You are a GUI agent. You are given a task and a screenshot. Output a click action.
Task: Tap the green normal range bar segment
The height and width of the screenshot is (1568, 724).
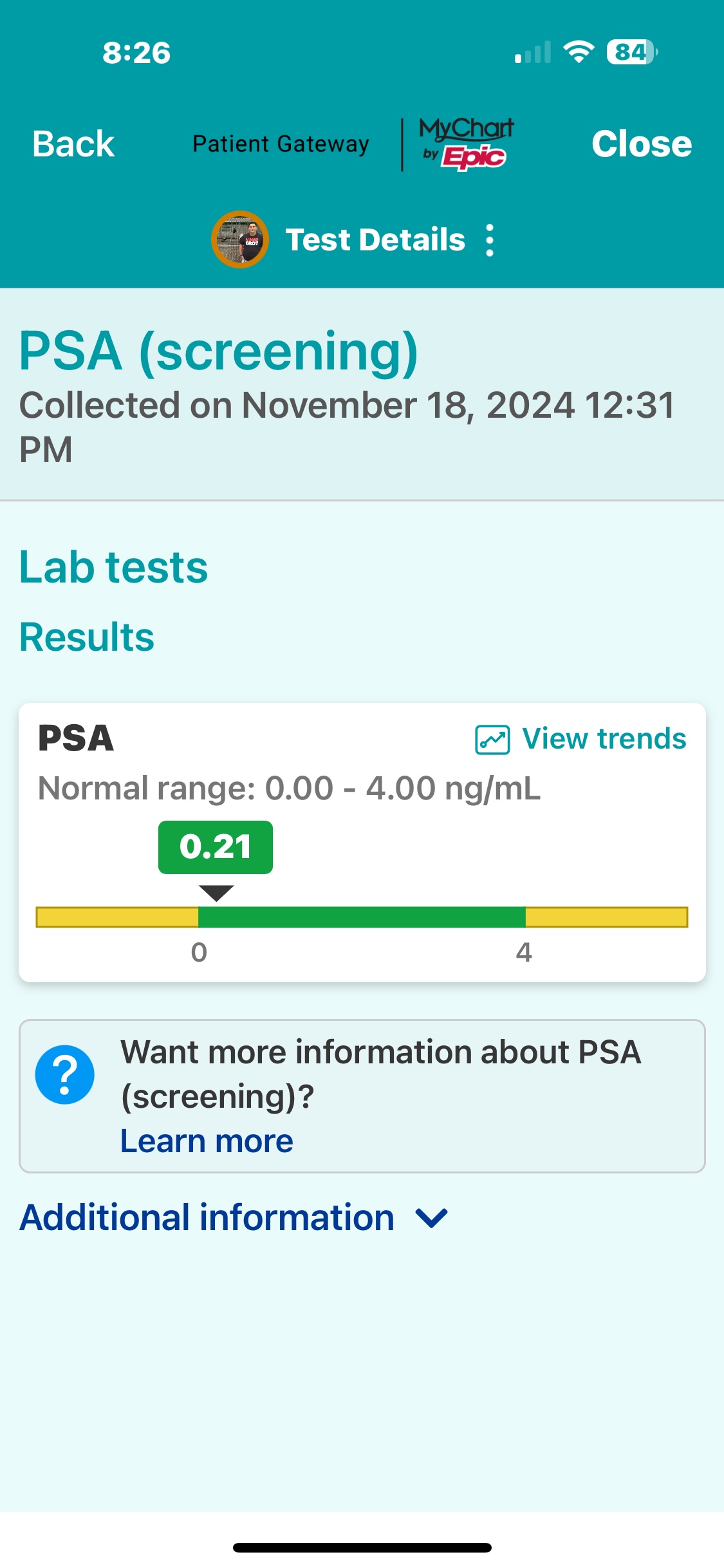pos(362,917)
